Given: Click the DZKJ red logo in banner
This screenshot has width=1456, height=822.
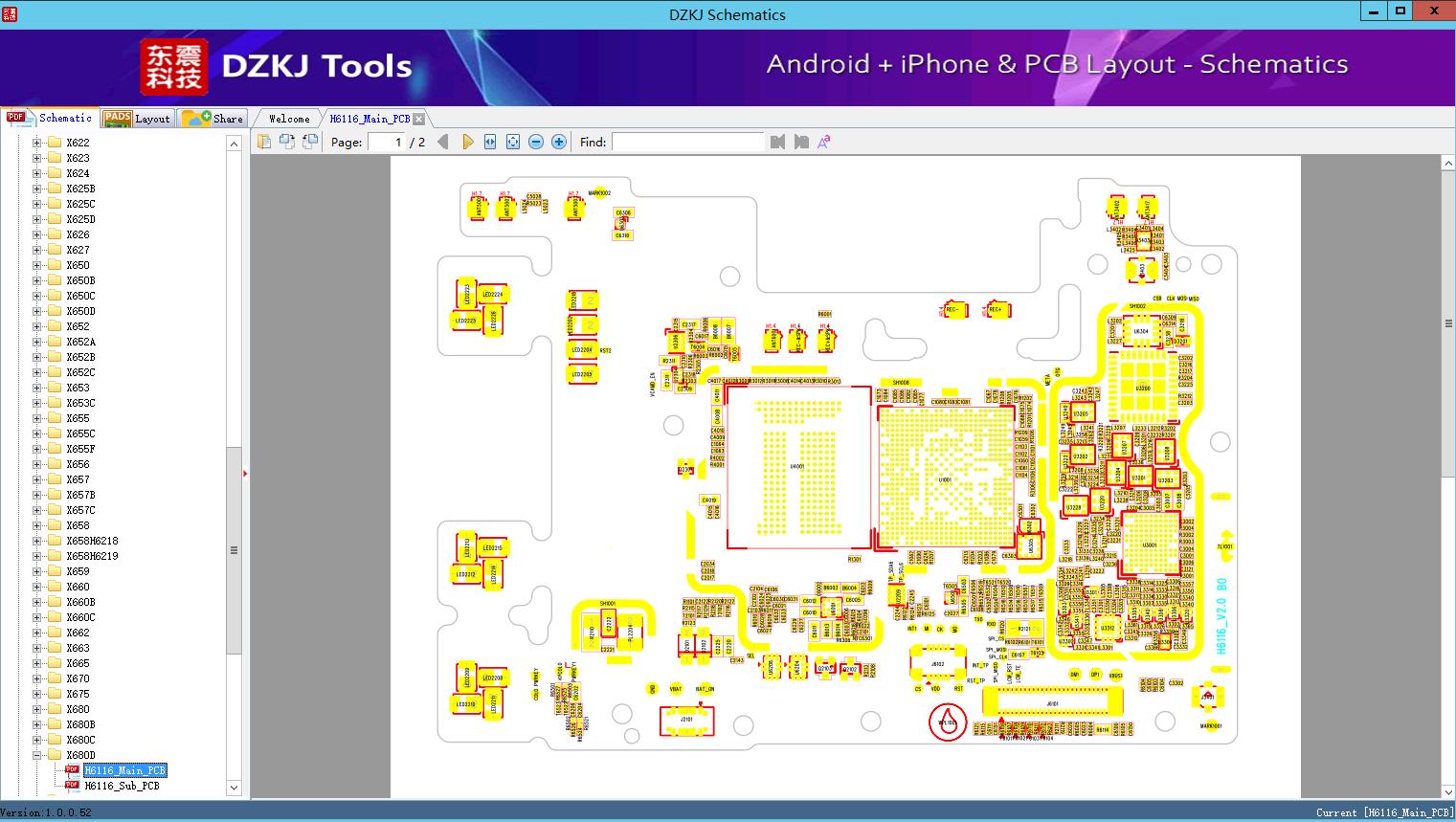Looking at the screenshot, I should point(174,67).
